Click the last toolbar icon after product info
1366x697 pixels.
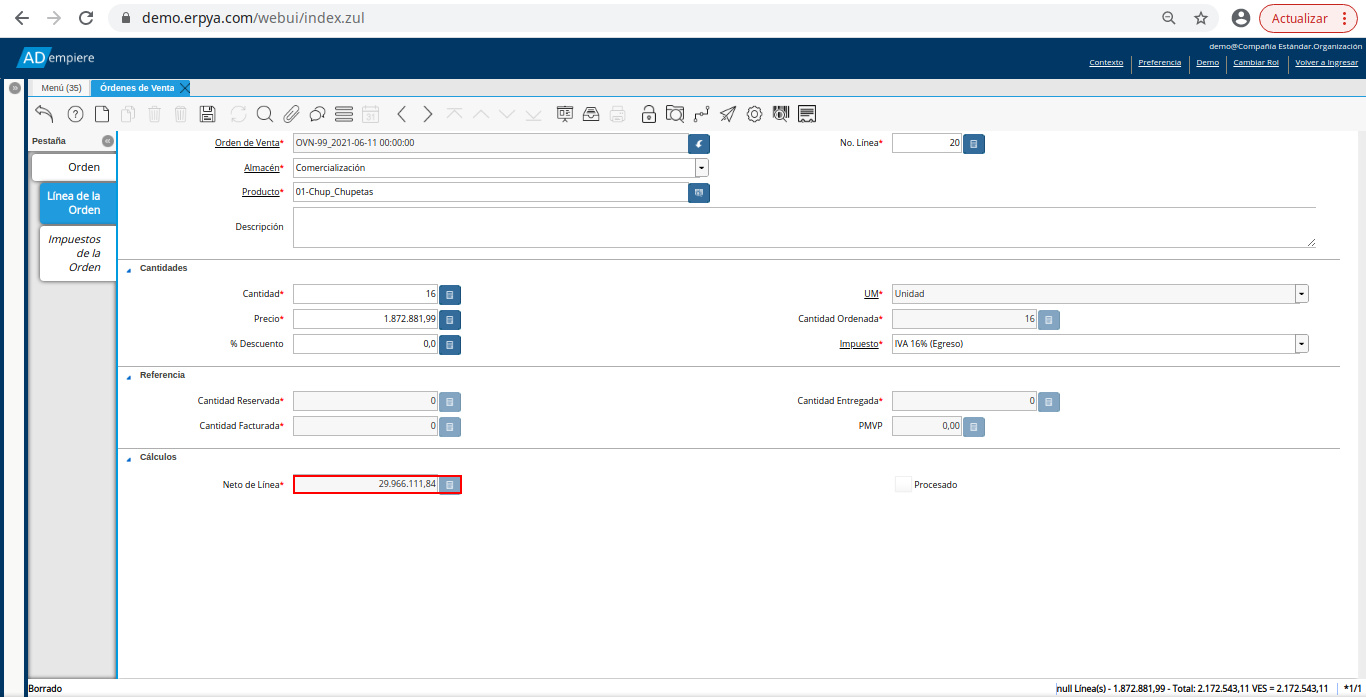pos(807,114)
